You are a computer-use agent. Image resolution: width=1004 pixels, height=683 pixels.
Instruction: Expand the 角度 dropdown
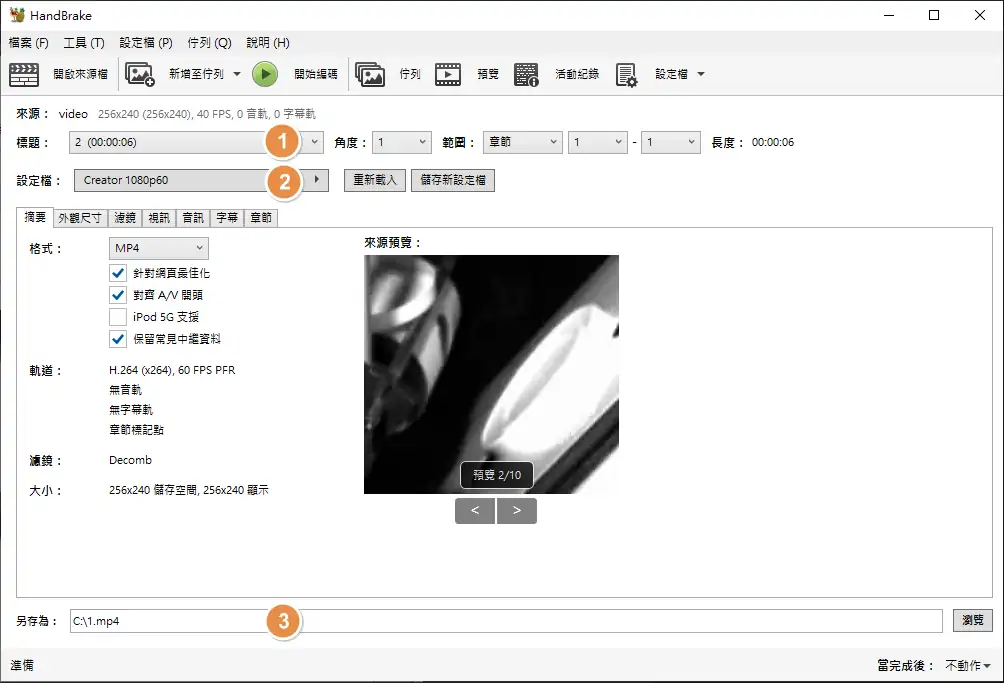click(401, 143)
